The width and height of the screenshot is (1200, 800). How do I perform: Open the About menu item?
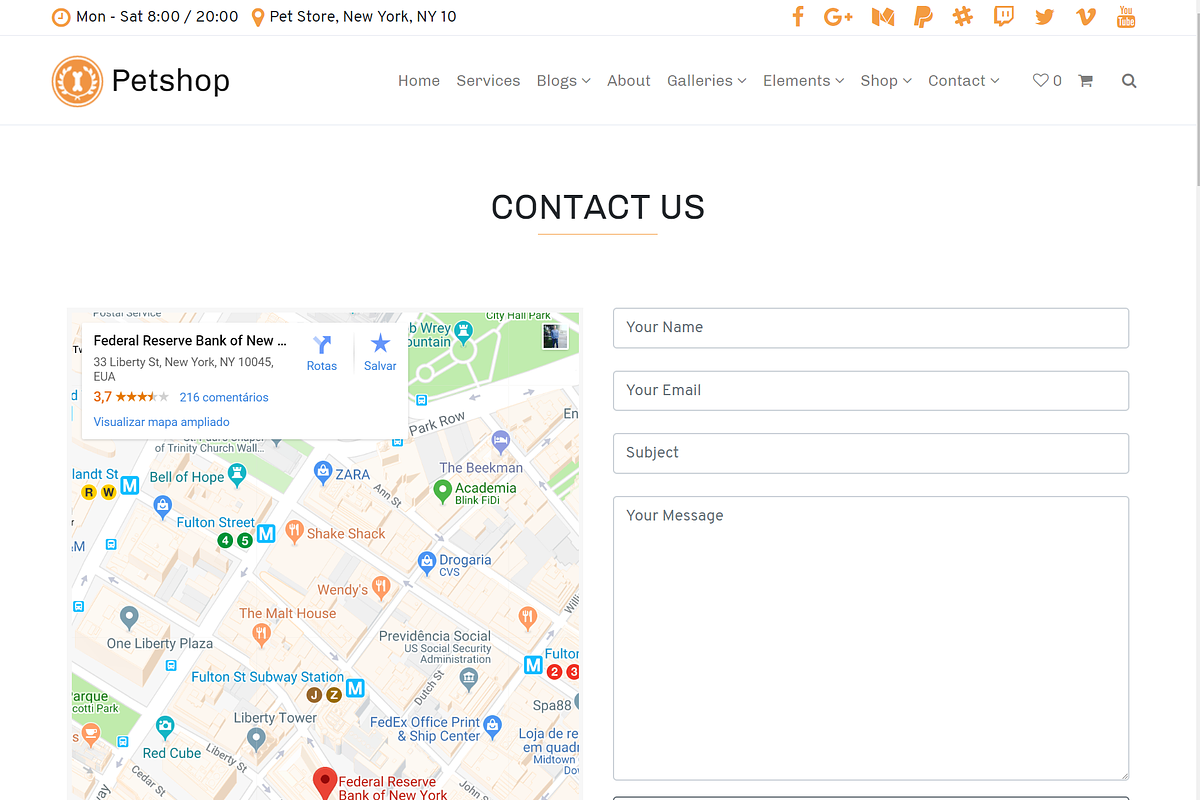[629, 81]
